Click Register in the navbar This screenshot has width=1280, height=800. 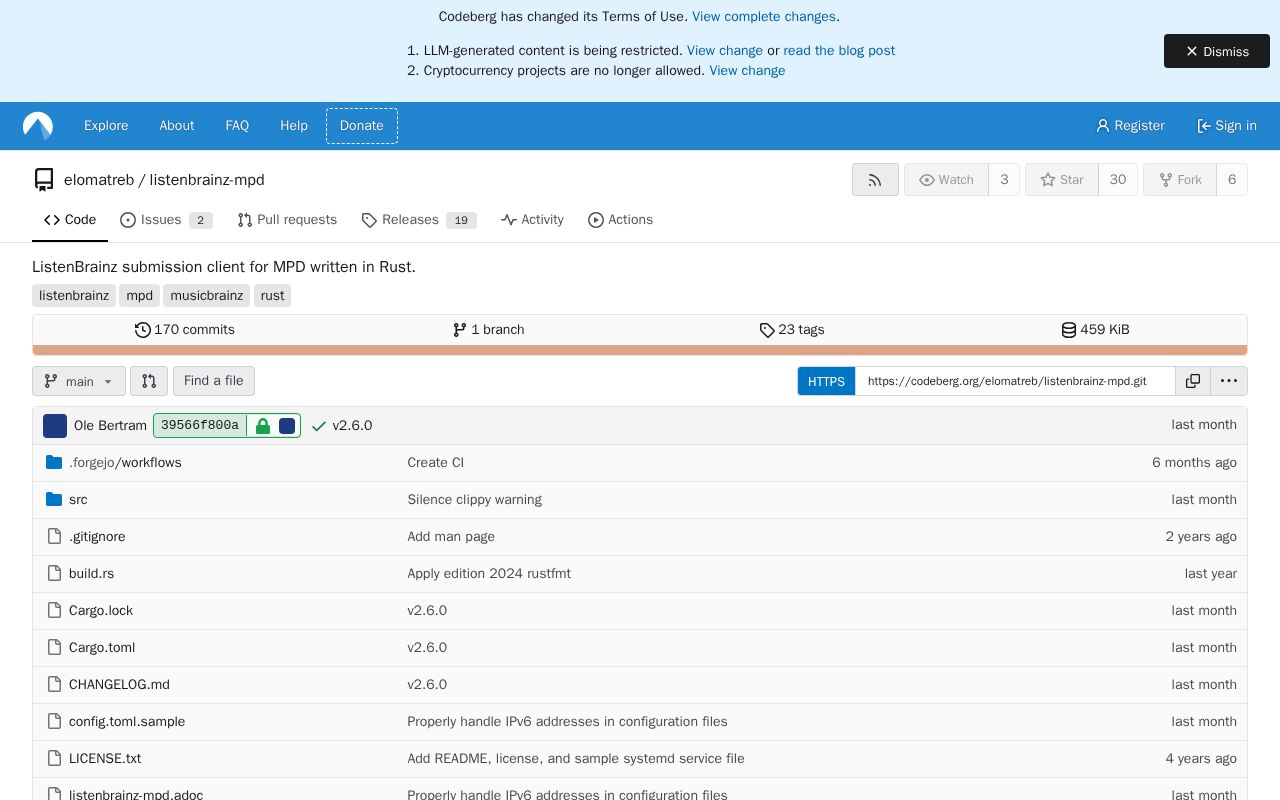point(1130,126)
